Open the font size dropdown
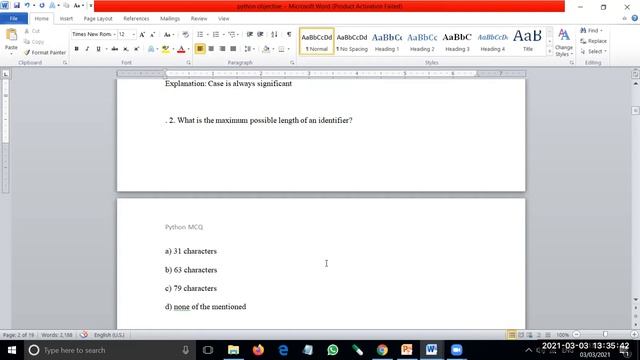Image resolution: width=640 pixels, height=360 pixels. [x=133, y=35]
